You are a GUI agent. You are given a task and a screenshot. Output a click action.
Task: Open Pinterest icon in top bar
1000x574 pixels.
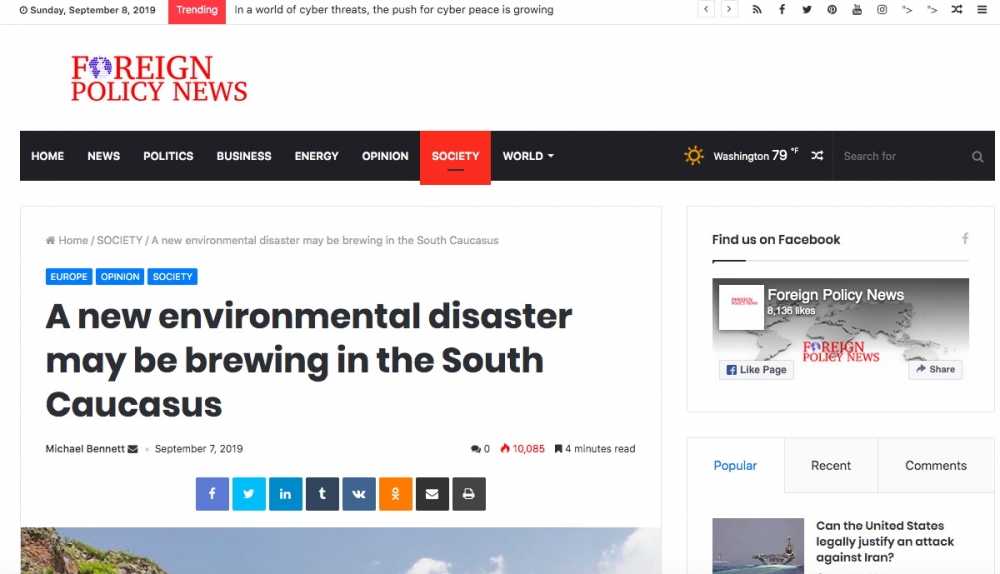point(832,10)
